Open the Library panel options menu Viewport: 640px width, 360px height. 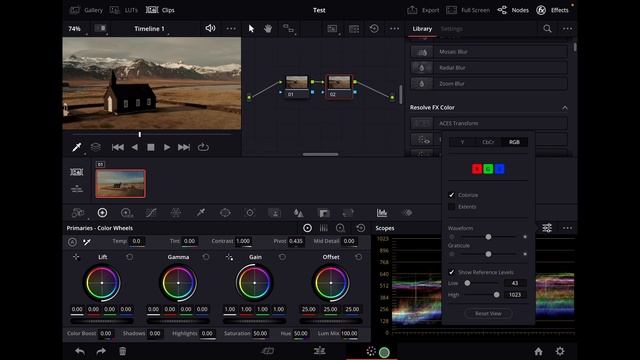pyautogui.click(x=567, y=29)
